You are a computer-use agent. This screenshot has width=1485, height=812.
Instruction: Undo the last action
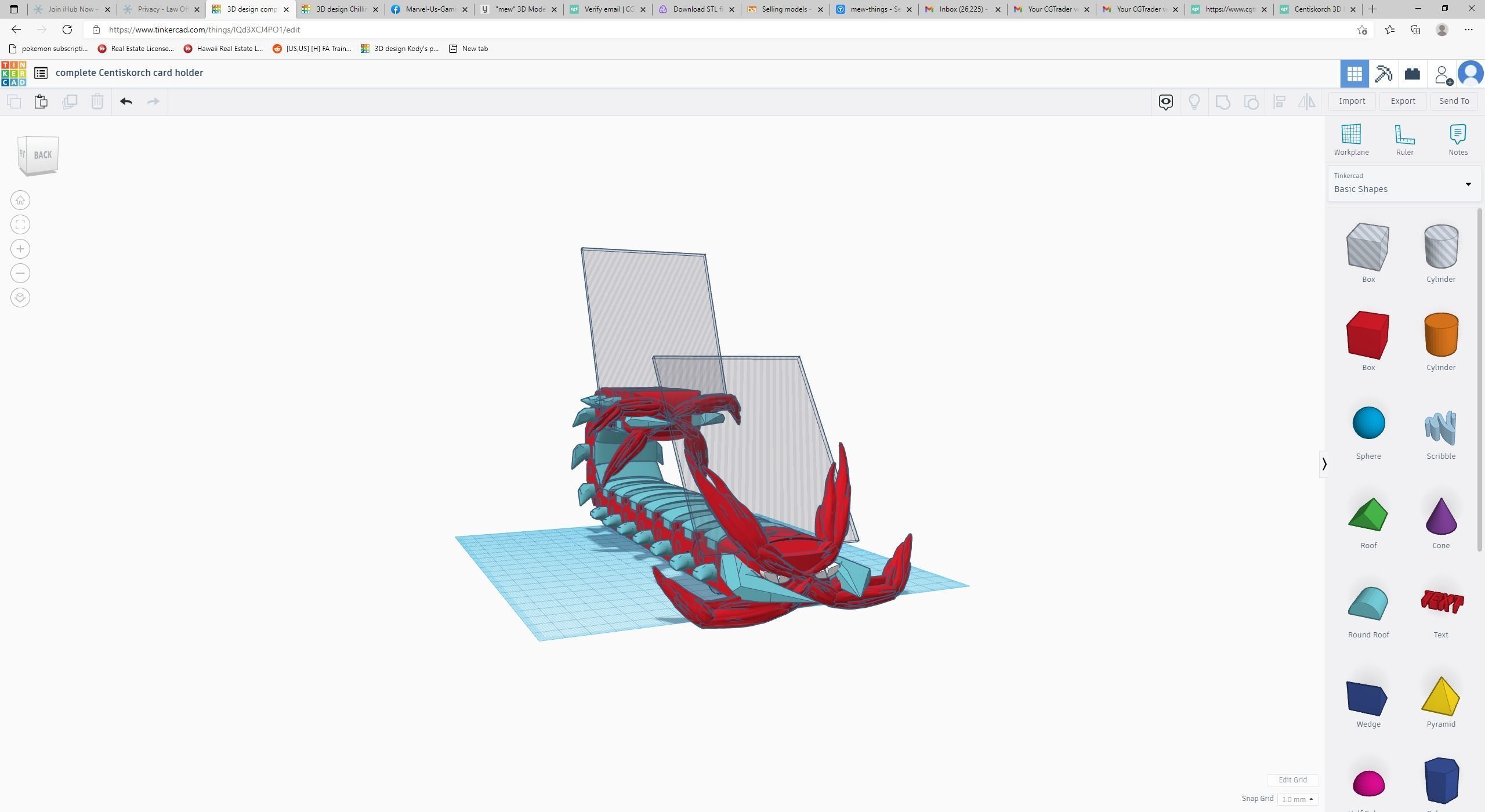pos(126,102)
